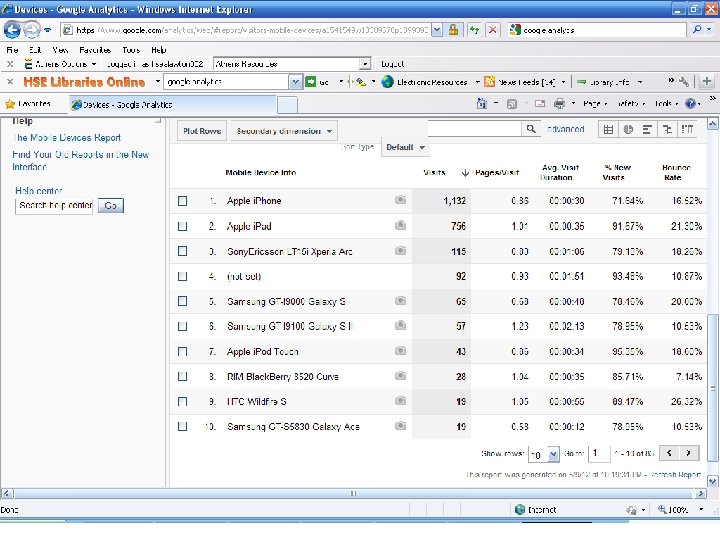Image resolution: width=720 pixels, height=540 pixels.
Task: Click camera icon next to HTC Wildfire S
Action: [400, 401]
